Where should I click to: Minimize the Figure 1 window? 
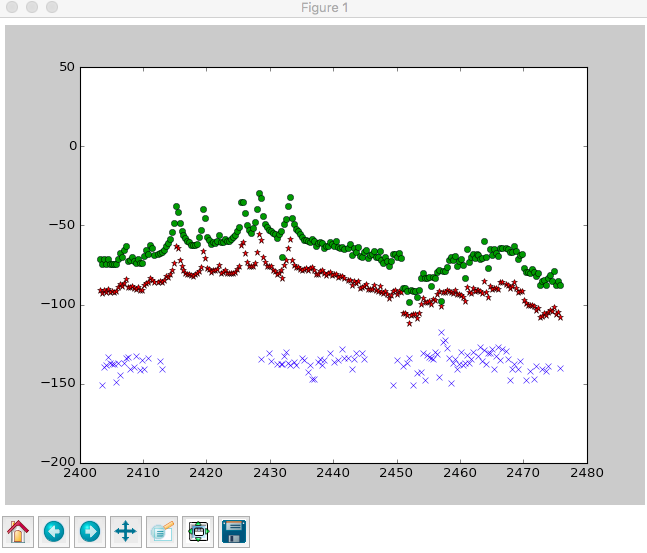(32, 8)
